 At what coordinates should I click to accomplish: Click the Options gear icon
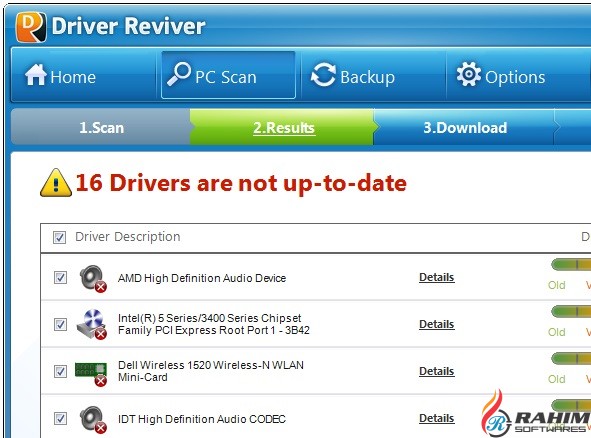pyautogui.click(x=469, y=74)
